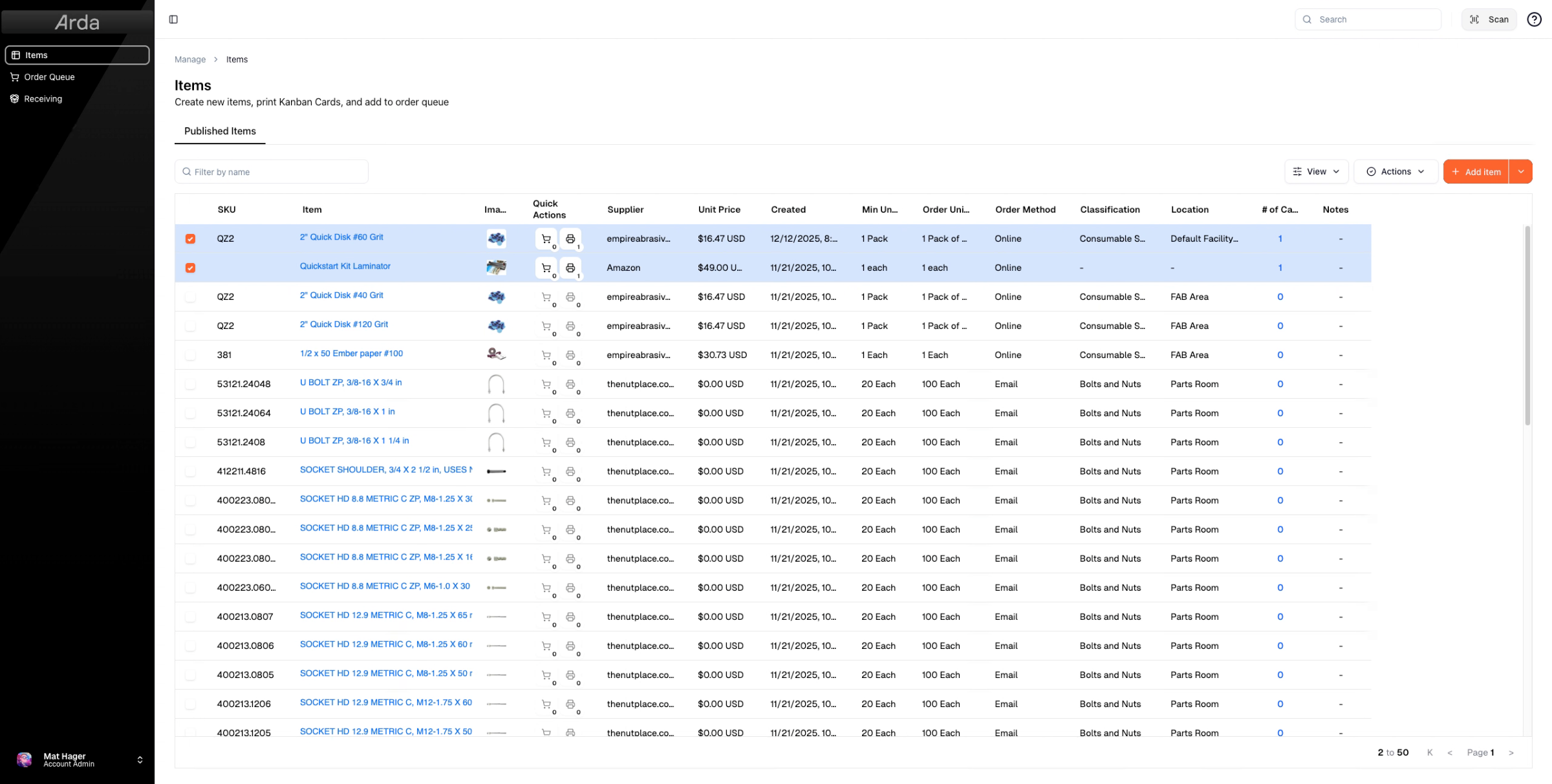Open the U BOLT ZP, 3/8-16 X 1 1/4 in link

click(x=354, y=441)
